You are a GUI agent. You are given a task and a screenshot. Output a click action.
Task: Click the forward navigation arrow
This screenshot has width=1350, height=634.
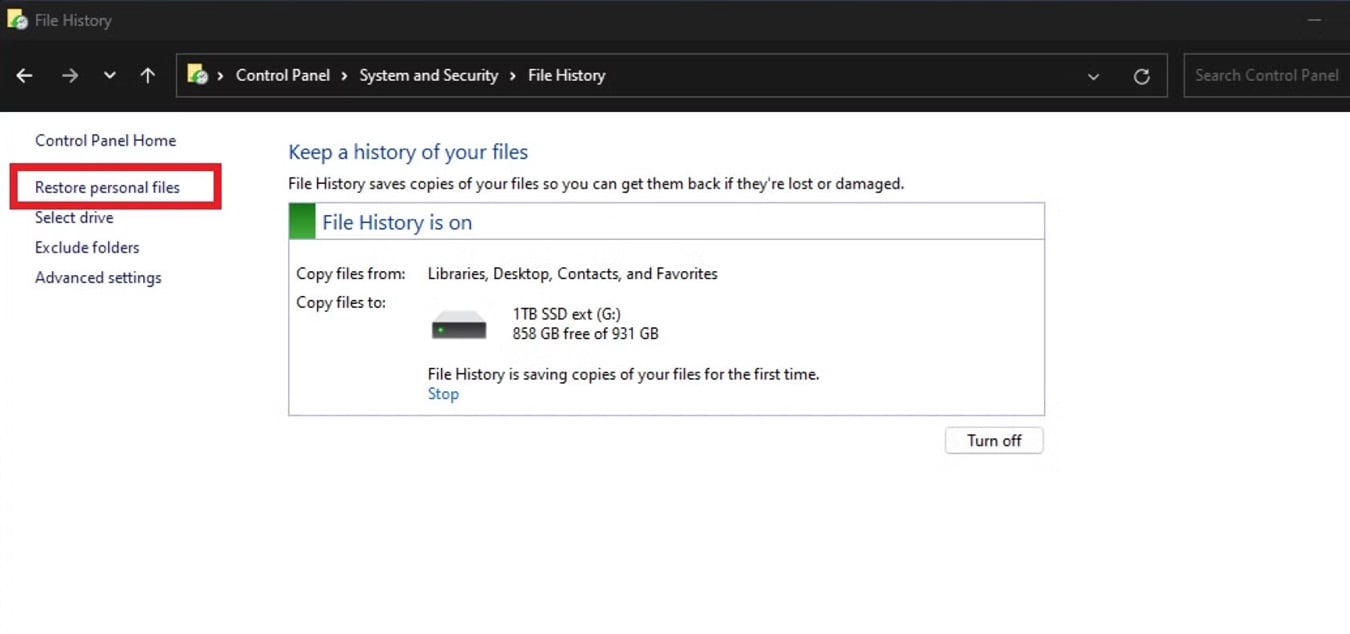click(x=69, y=76)
